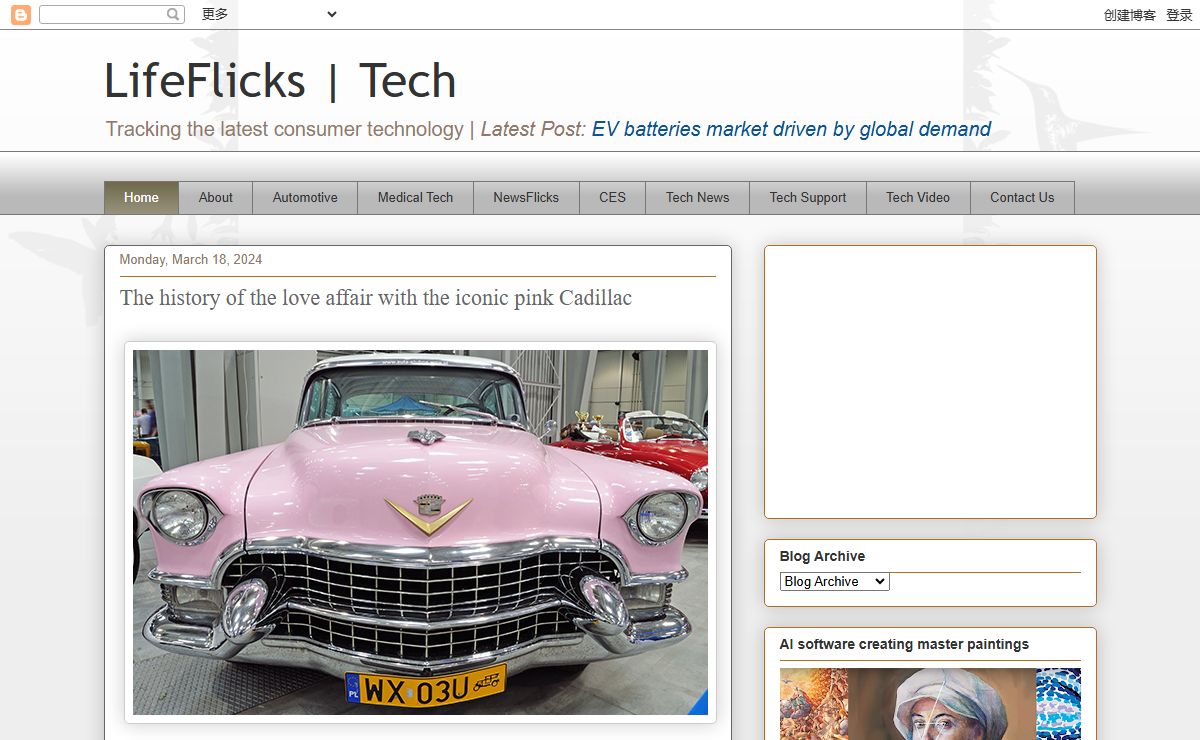Image resolution: width=1200 pixels, height=740 pixels.
Task: Open latest post EV batteries market link
Action: [x=791, y=129]
